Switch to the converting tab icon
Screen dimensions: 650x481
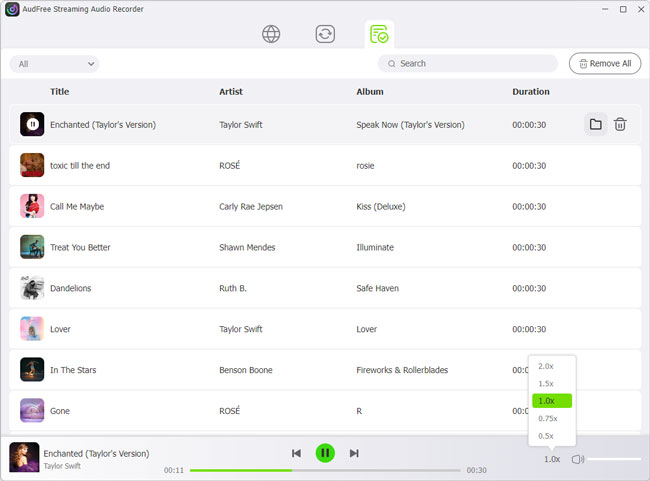click(x=325, y=34)
